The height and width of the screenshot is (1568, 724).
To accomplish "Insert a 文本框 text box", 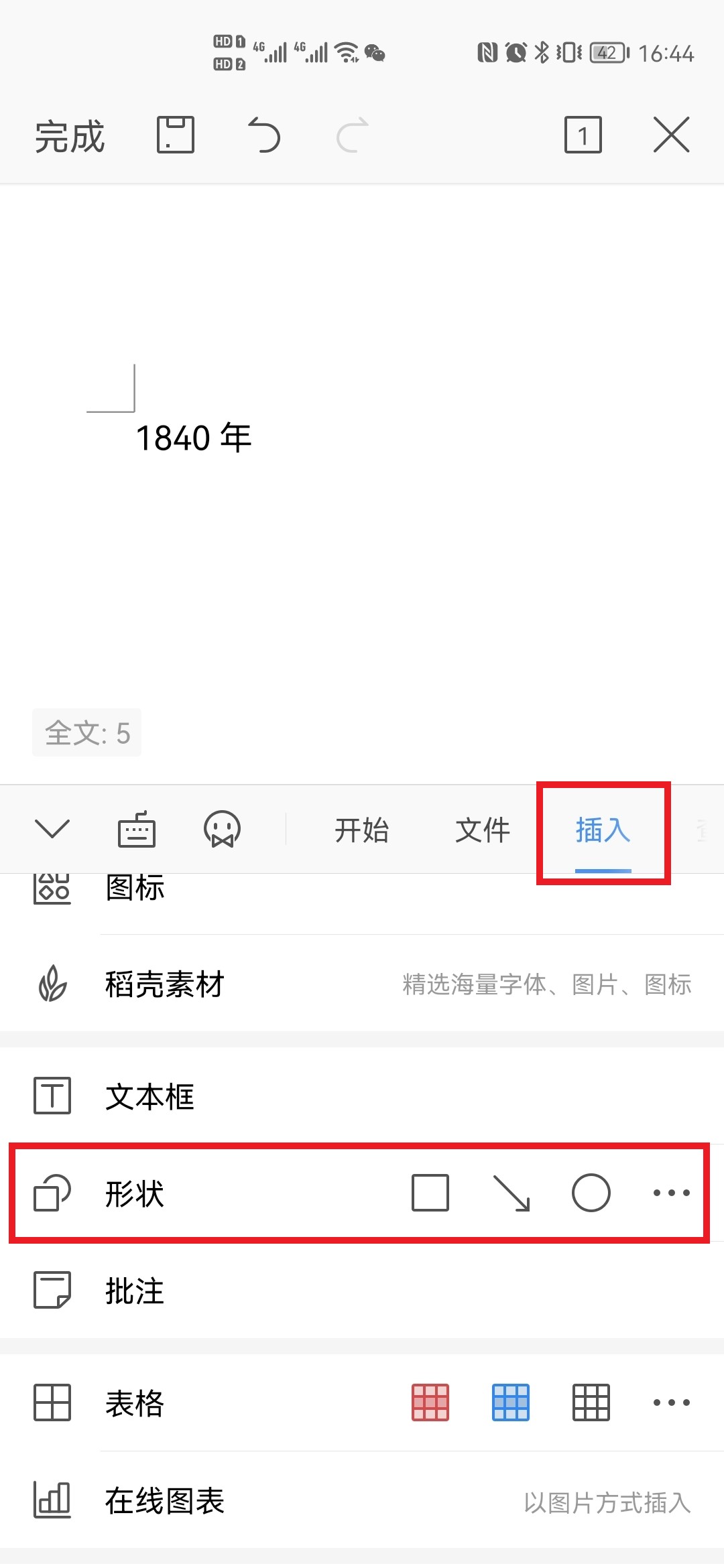I will [362, 1096].
